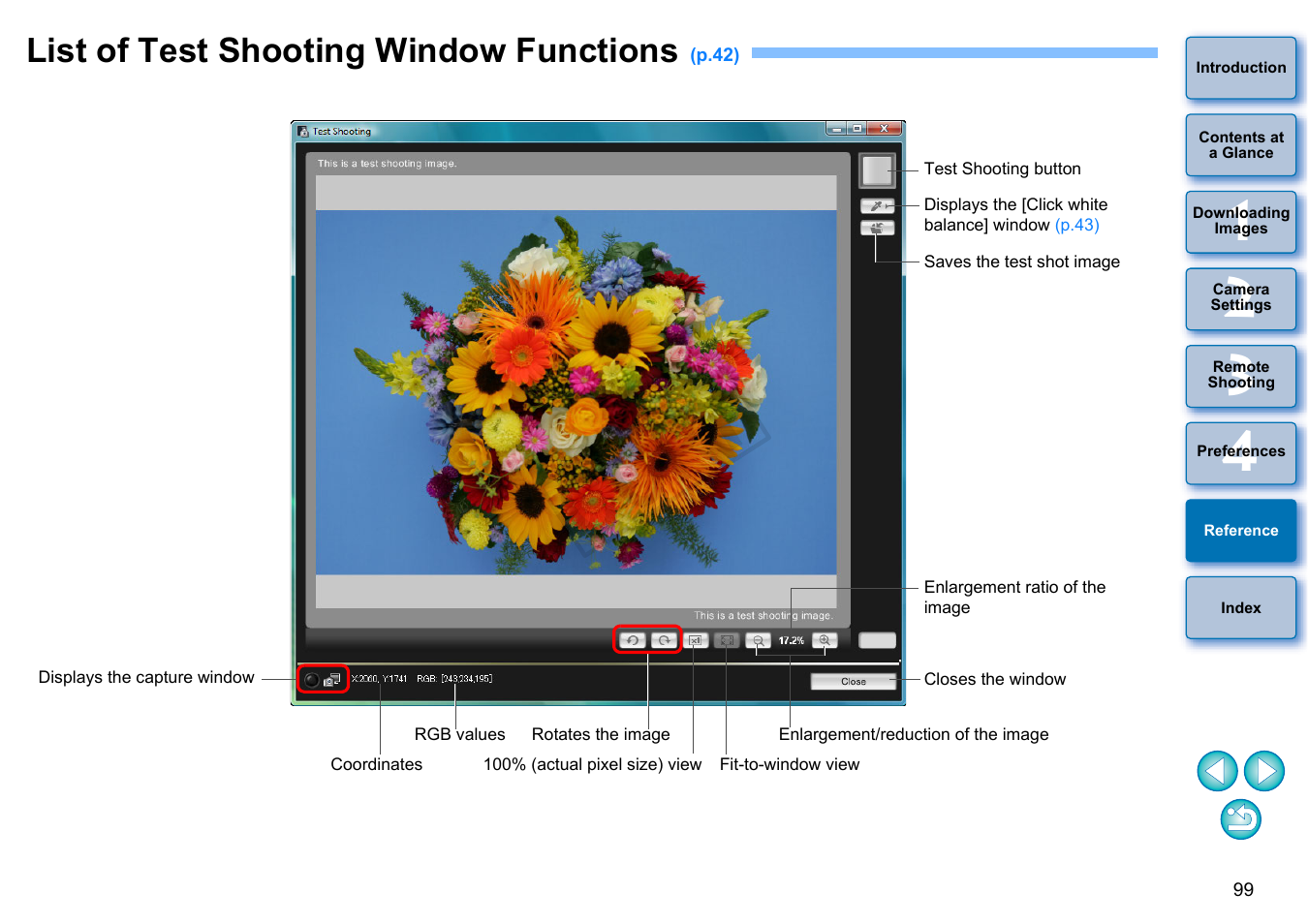Rotate the image counterclockwise
The width and height of the screenshot is (1308, 924).
coord(633,640)
